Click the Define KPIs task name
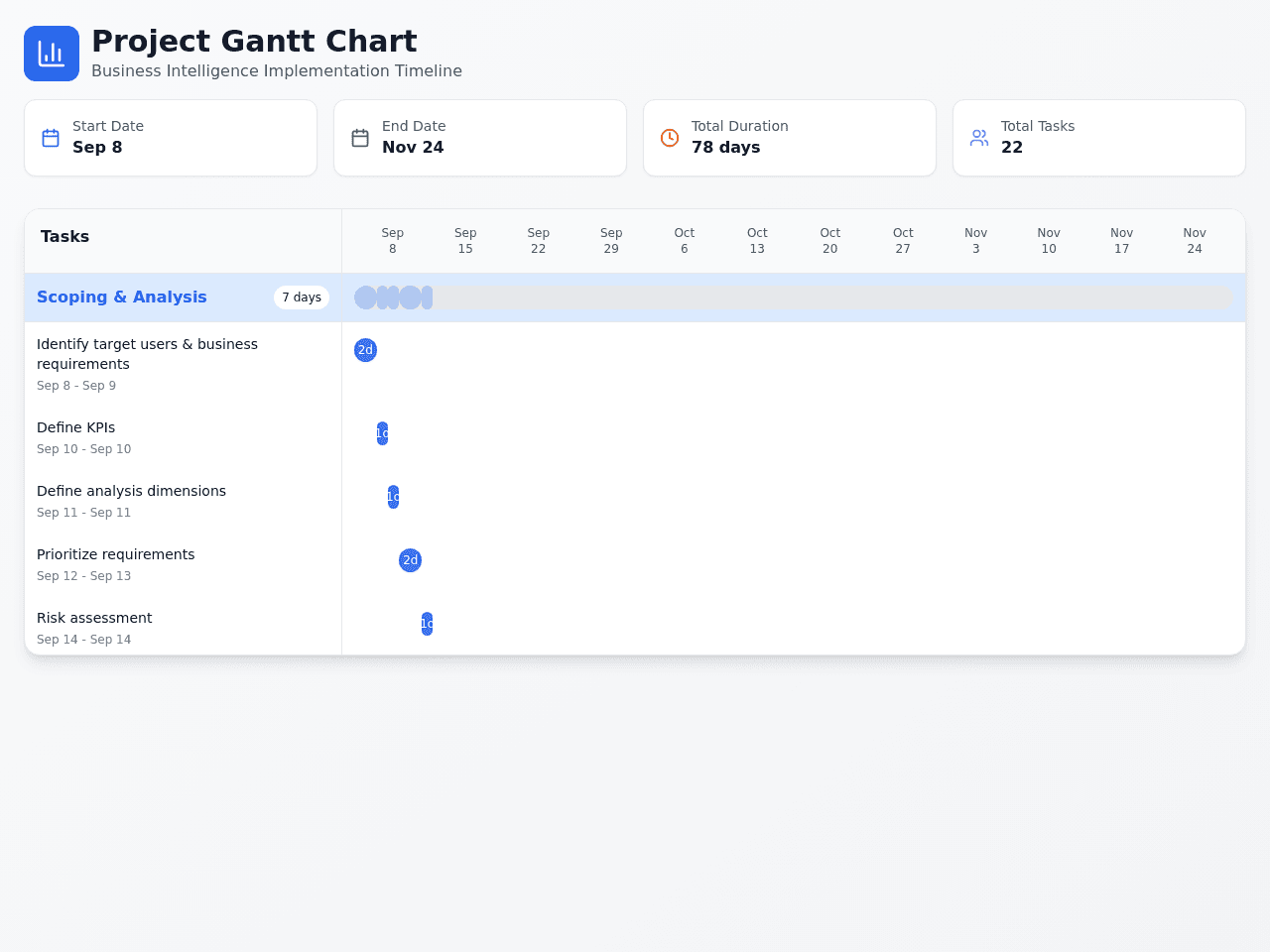 [75, 427]
